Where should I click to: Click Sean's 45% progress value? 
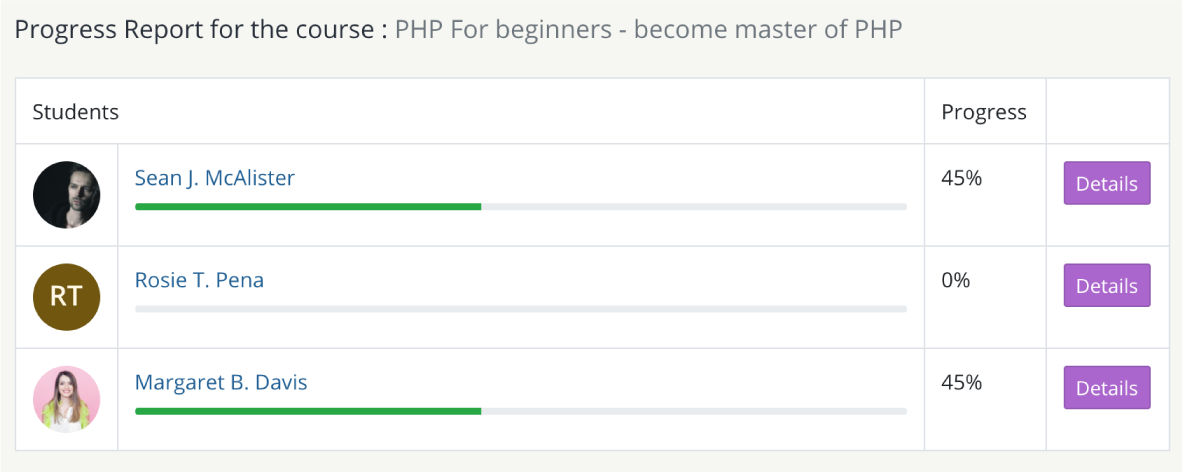click(961, 179)
